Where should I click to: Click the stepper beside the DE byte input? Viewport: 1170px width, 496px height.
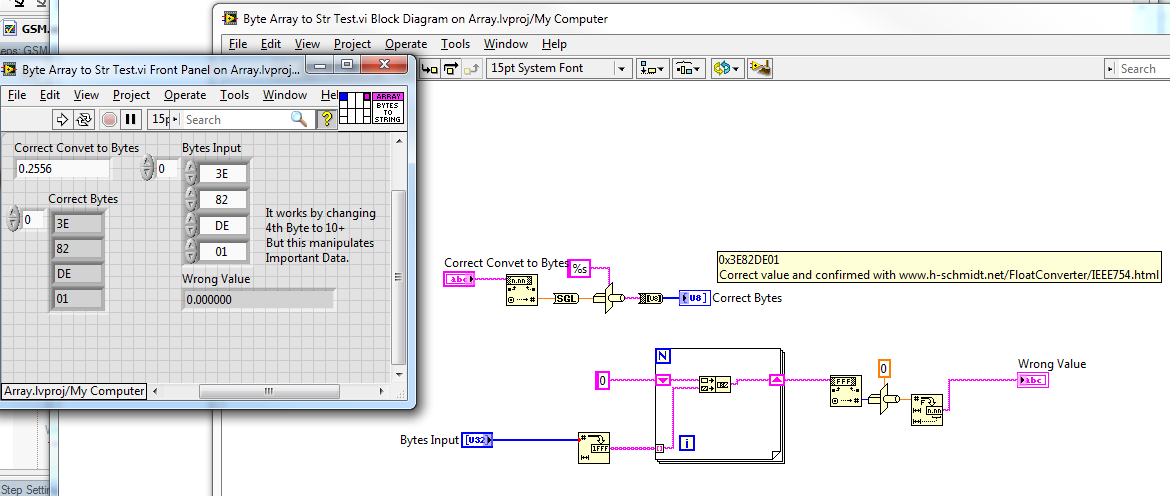tap(190, 225)
